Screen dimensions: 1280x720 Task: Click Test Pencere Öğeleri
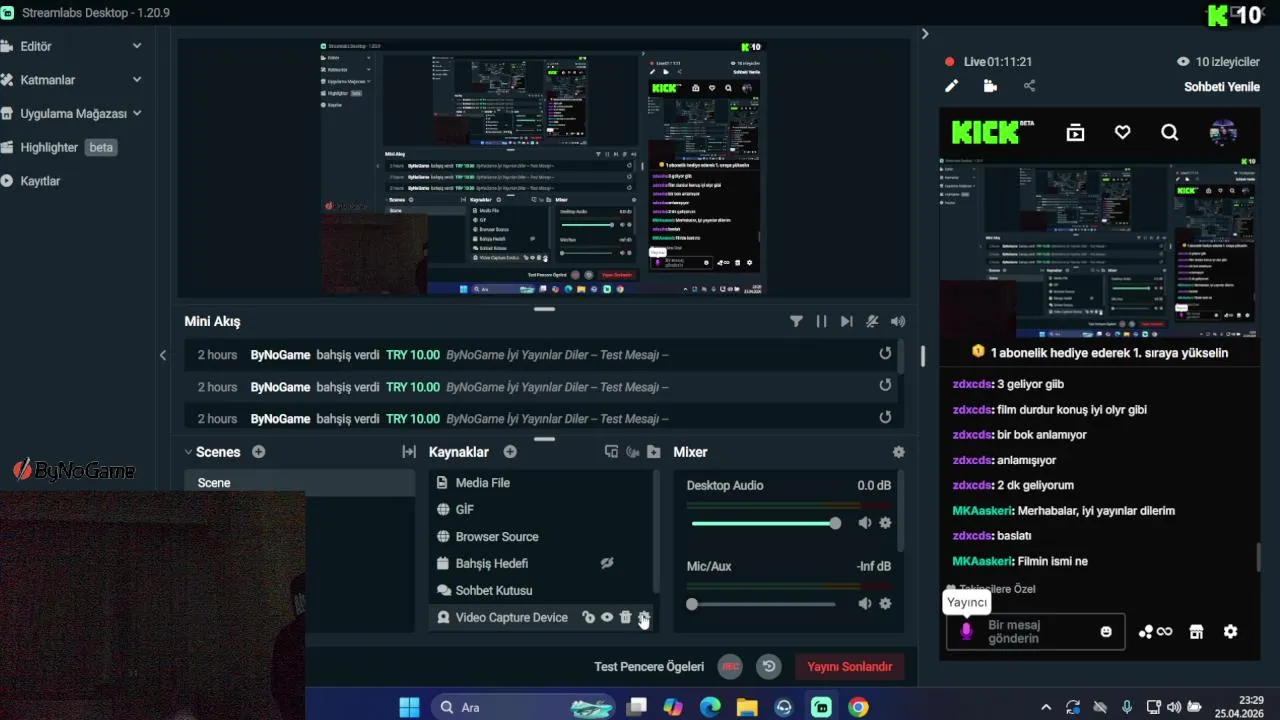pyautogui.click(x=649, y=667)
